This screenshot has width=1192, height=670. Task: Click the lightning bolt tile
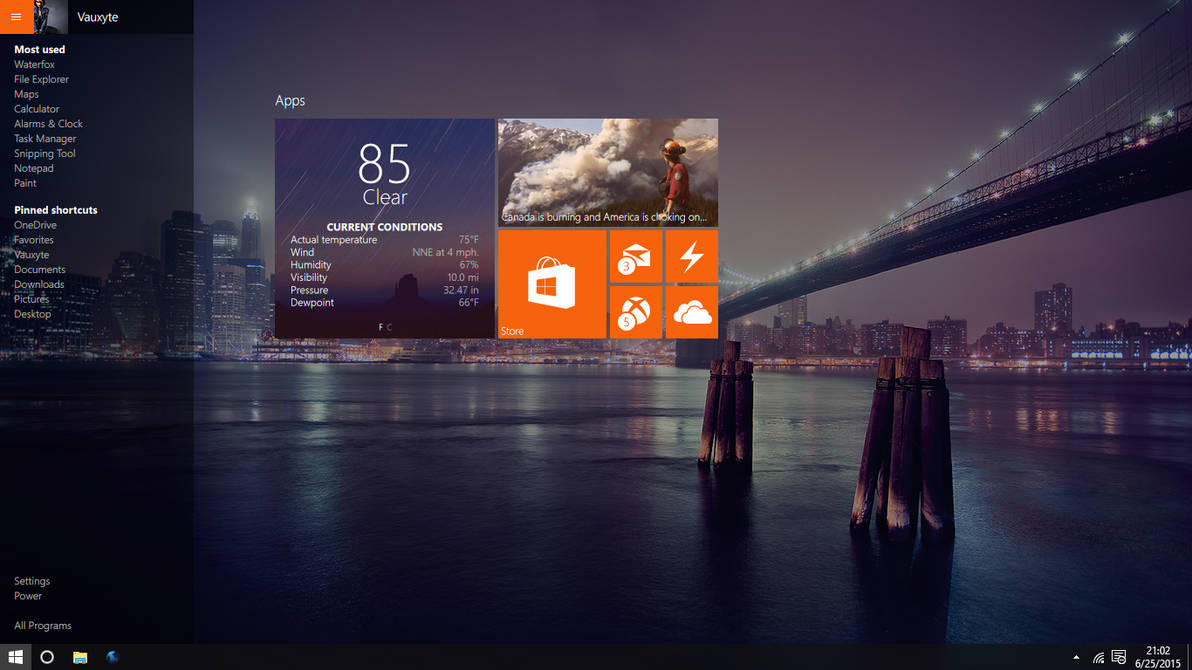click(691, 256)
